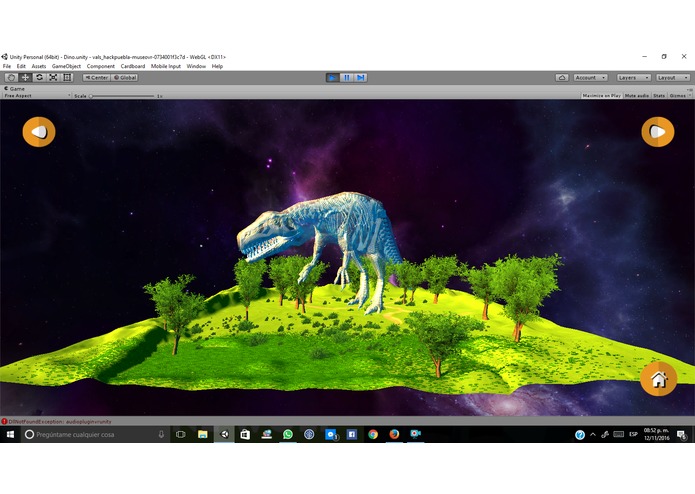The image size is (695, 494).
Task: Toggle Maximize on Play
Action: coord(601,96)
